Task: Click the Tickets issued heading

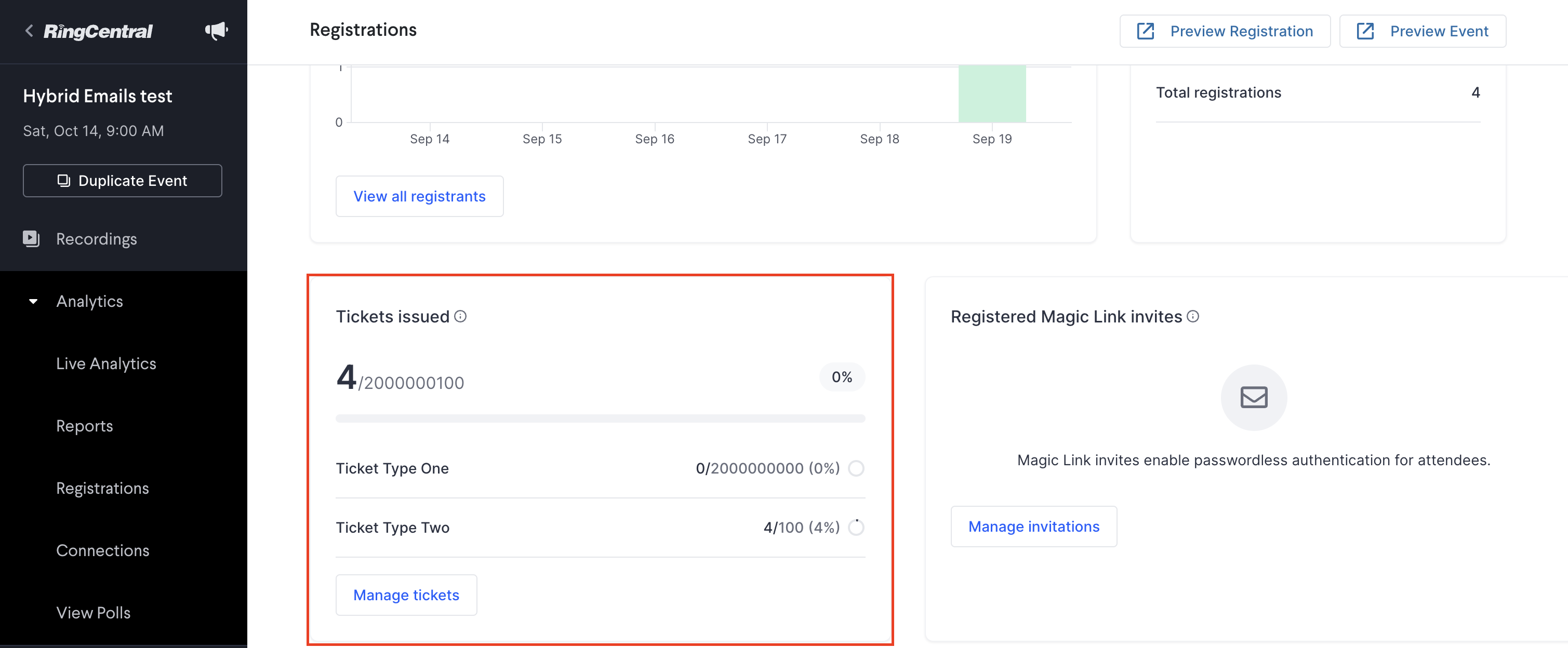Action: (x=393, y=316)
